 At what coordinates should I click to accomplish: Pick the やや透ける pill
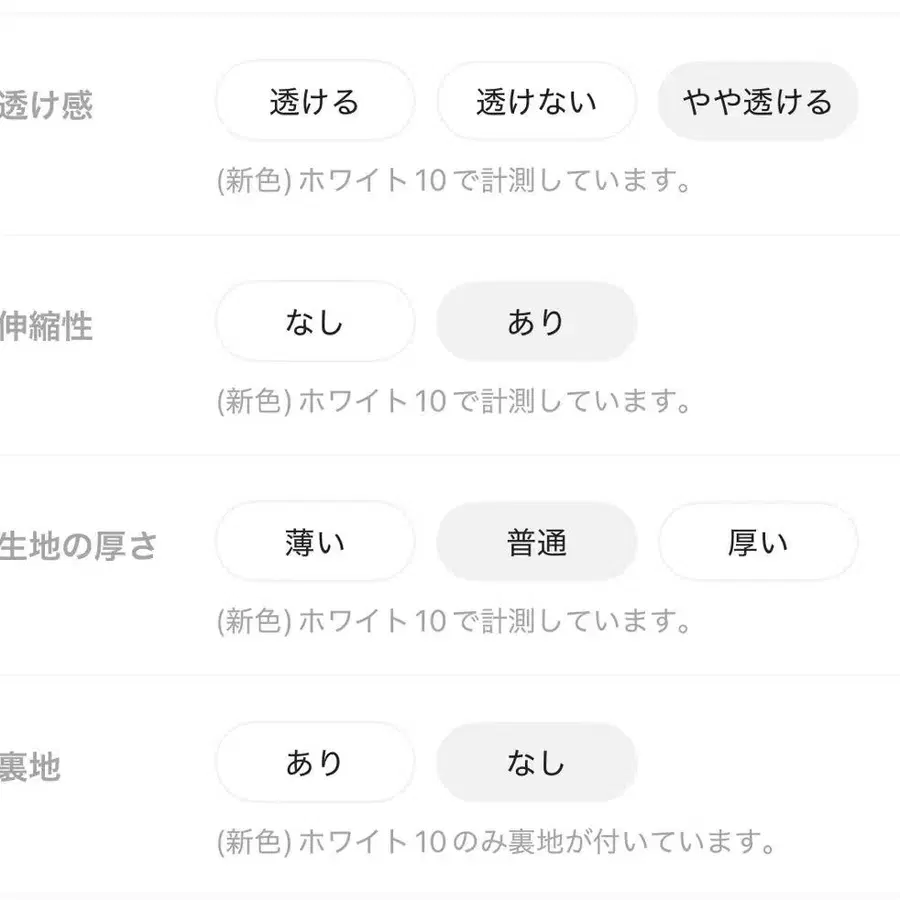click(x=757, y=101)
